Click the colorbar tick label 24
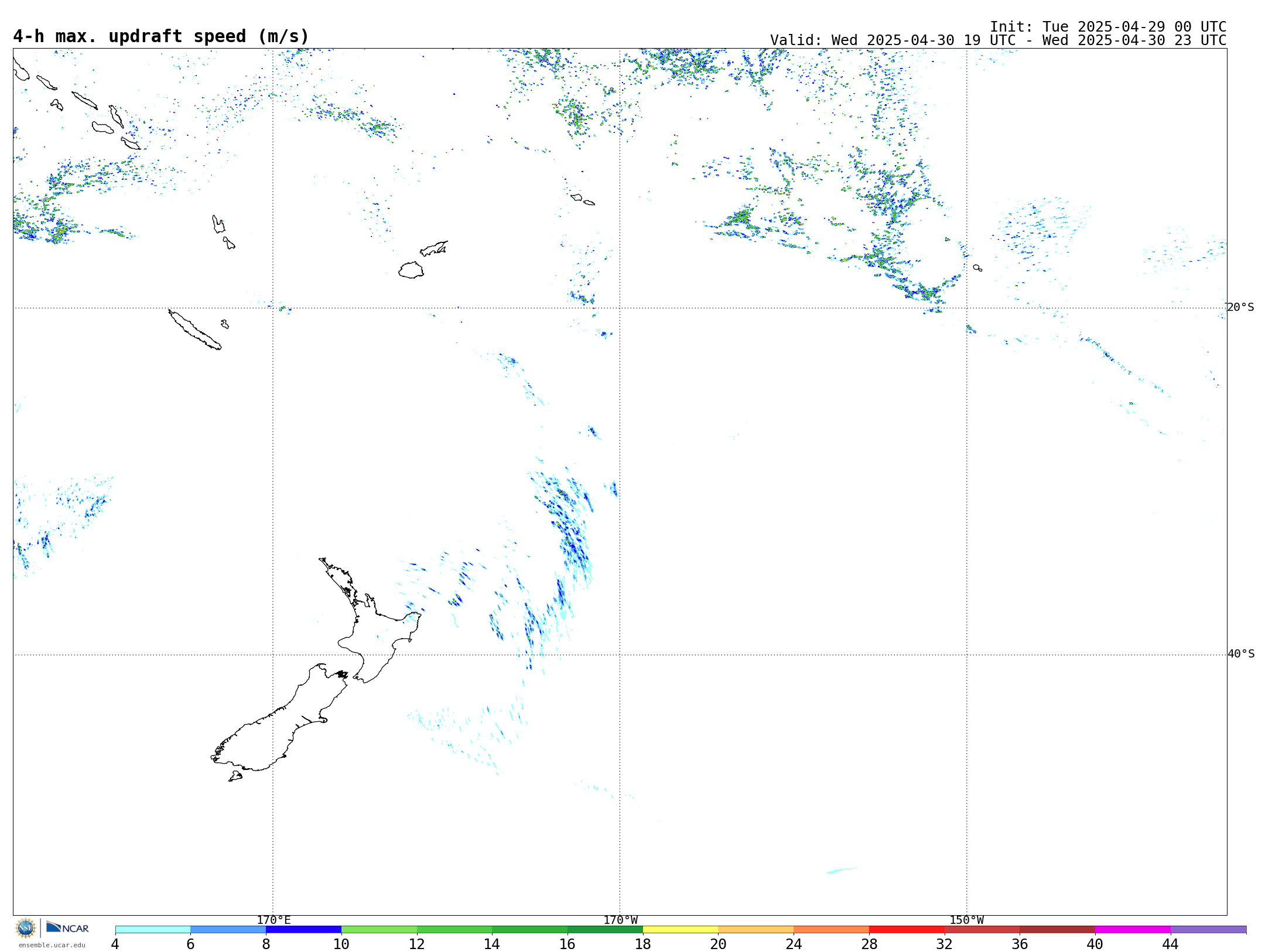1265x952 pixels. click(x=794, y=944)
